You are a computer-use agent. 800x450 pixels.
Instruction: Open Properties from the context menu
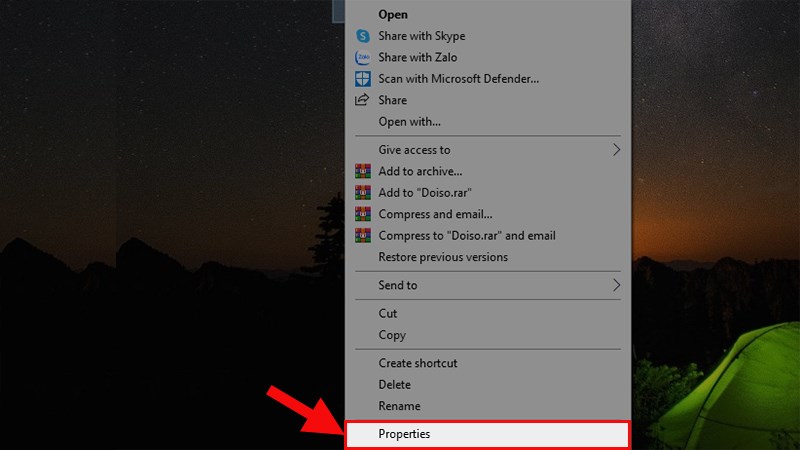[488, 434]
